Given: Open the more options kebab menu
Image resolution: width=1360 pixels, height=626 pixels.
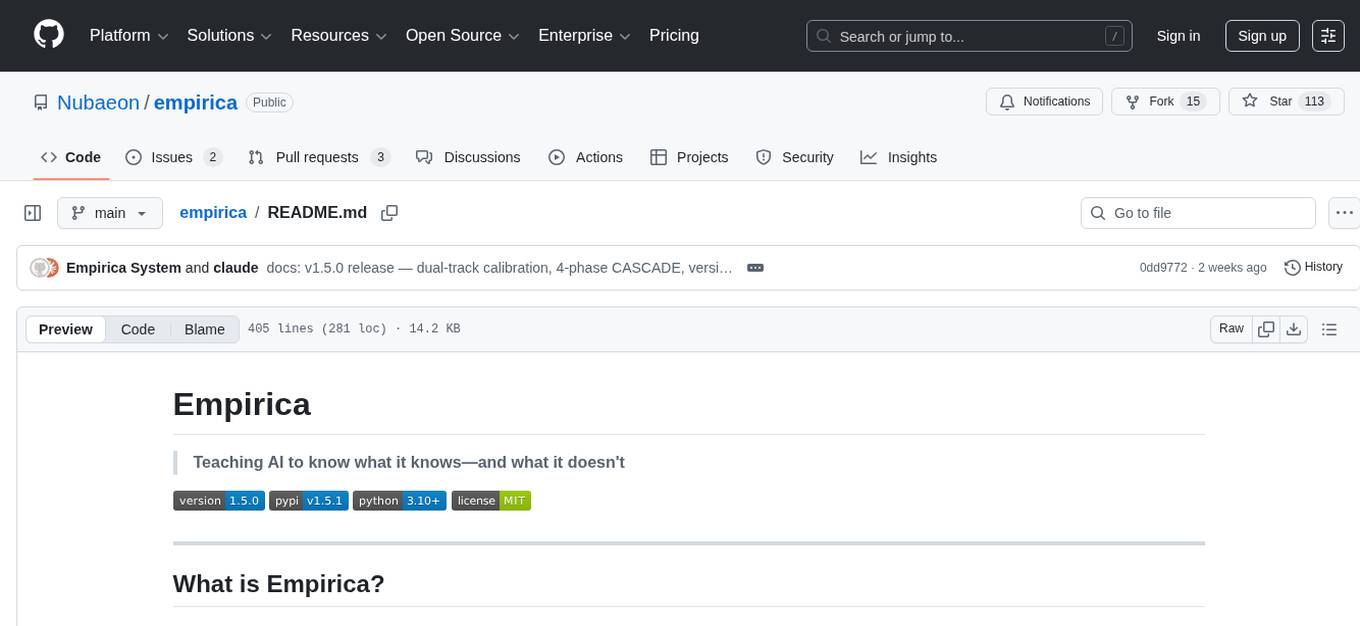Looking at the screenshot, I should [x=1344, y=212].
